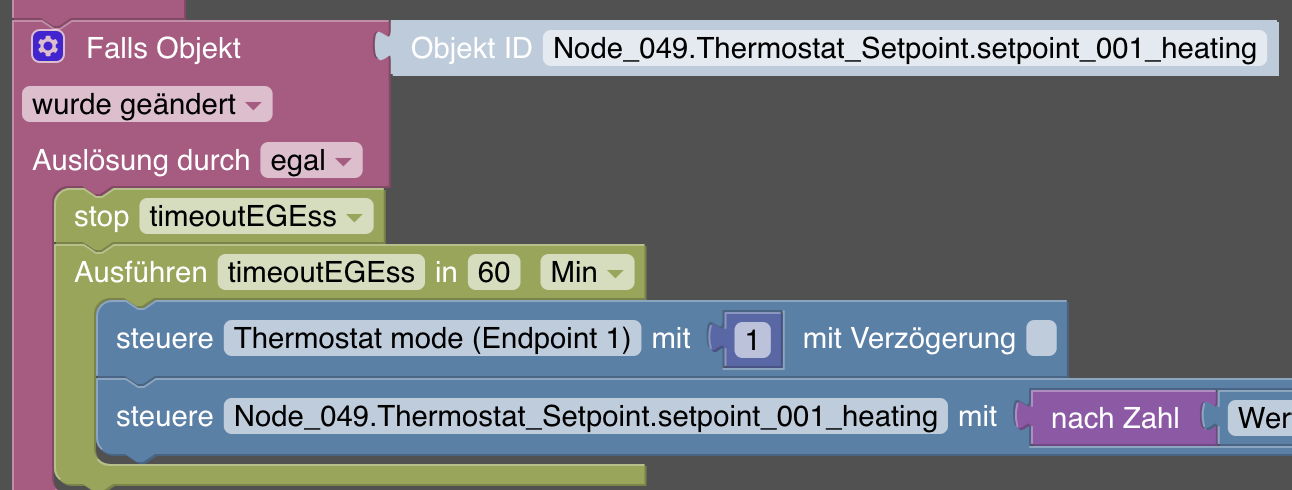Select the first 'steuere' control block
1292x490 pixels.
tap(165, 339)
